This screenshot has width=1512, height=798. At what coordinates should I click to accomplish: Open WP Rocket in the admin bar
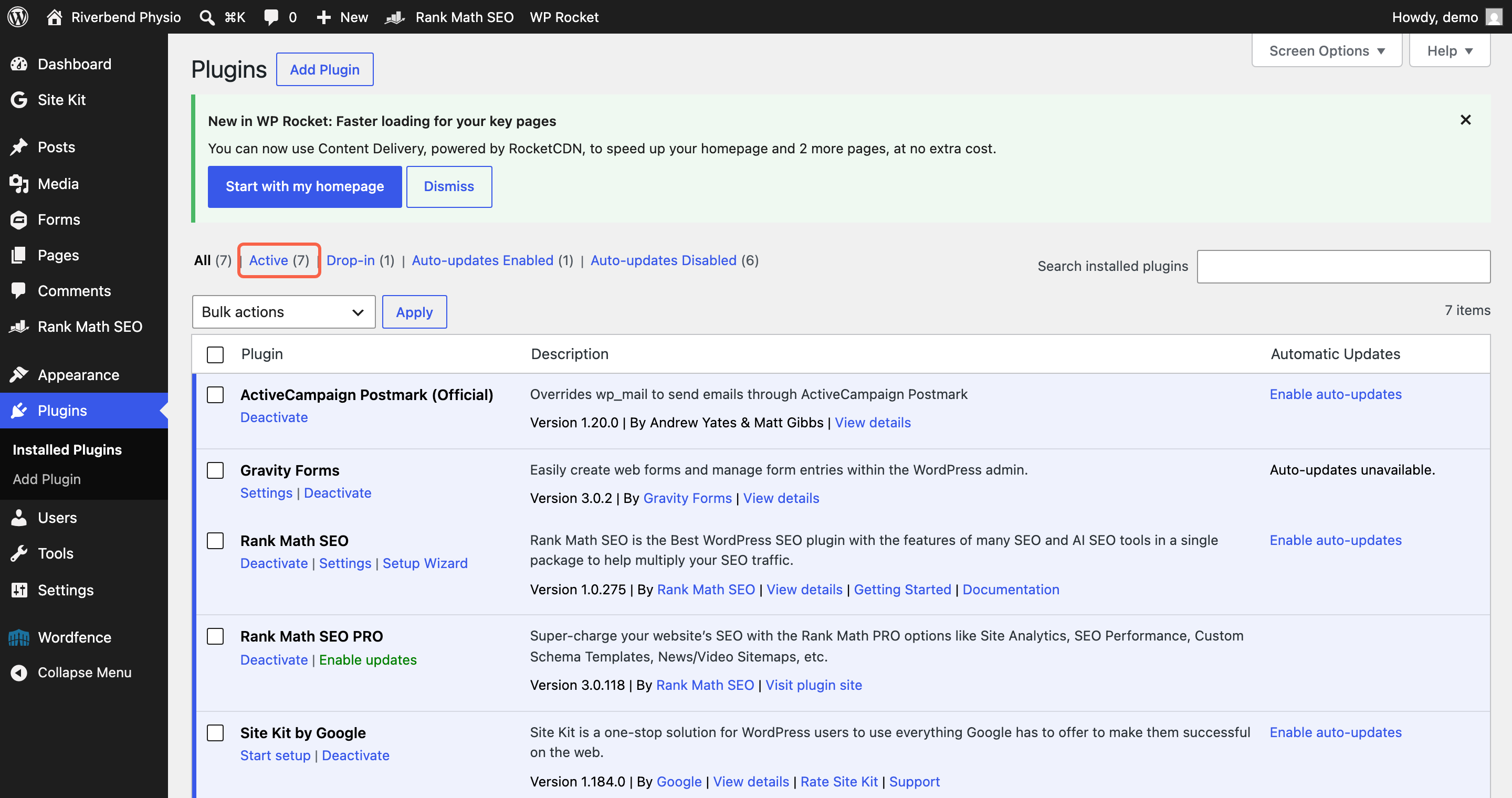point(563,17)
